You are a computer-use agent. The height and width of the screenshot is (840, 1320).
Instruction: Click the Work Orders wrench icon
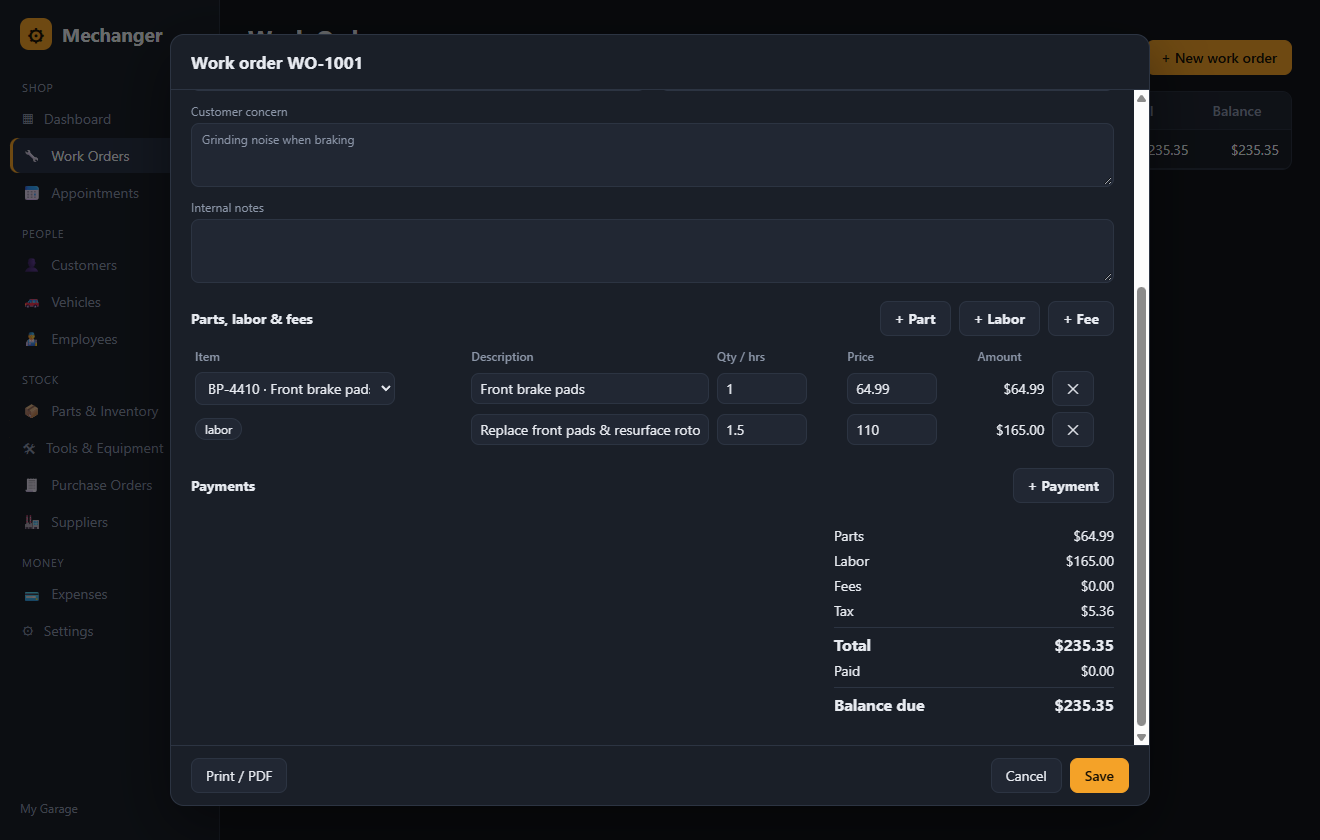click(x=32, y=156)
